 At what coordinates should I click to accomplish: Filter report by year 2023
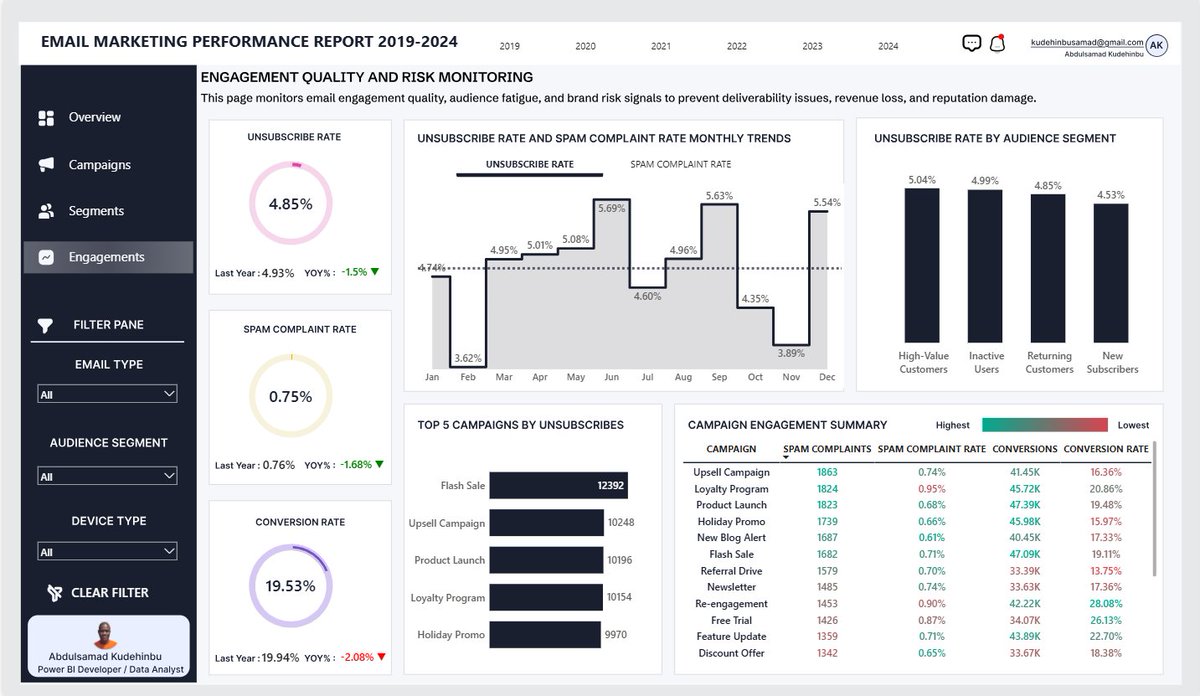pyautogui.click(x=812, y=46)
